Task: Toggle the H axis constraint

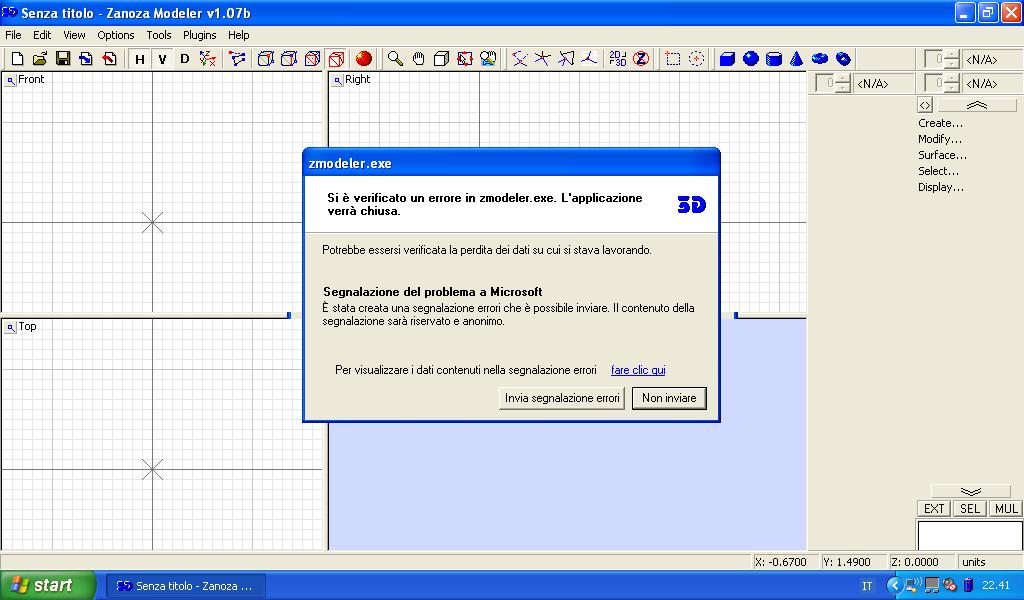Action: pos(139,59)
